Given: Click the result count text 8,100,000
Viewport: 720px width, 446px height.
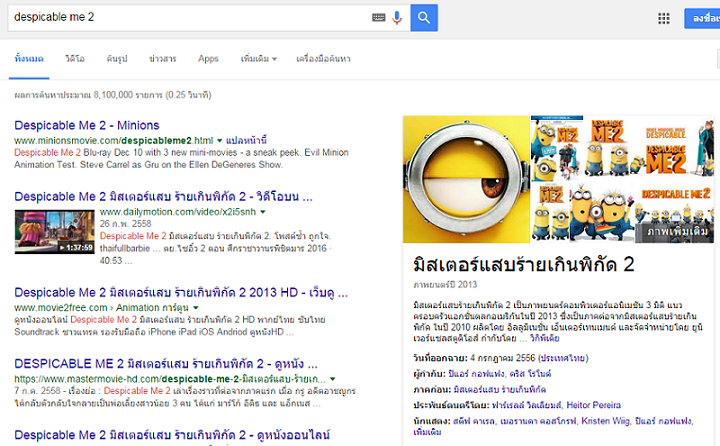Looking at the screenshot, I should coord(113,95).
